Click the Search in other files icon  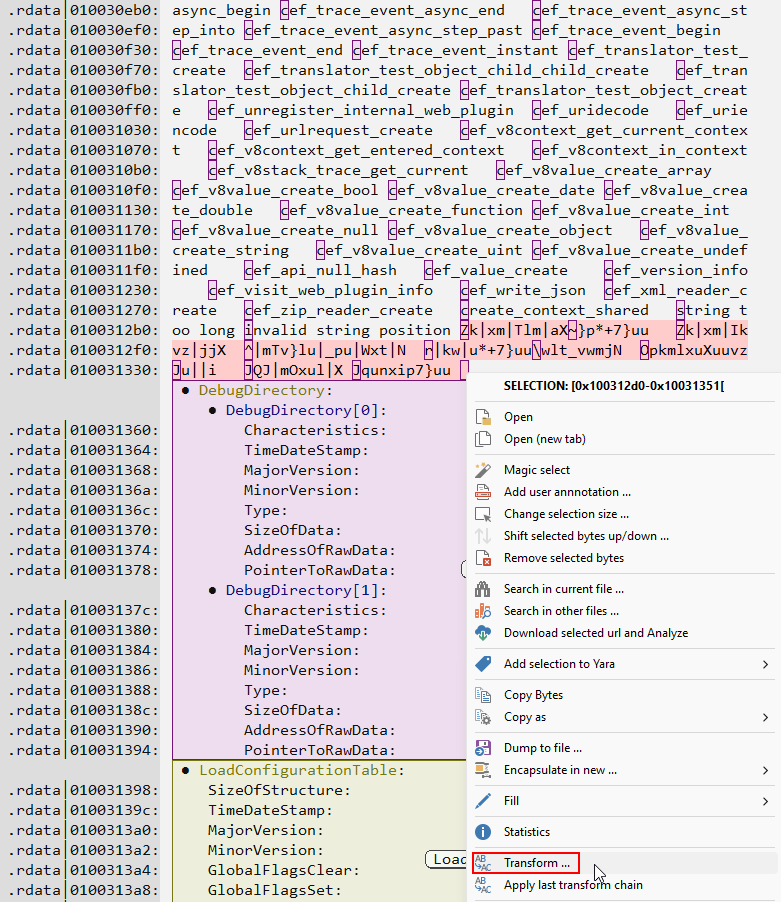pyautogui.click(x=484, y=611)
